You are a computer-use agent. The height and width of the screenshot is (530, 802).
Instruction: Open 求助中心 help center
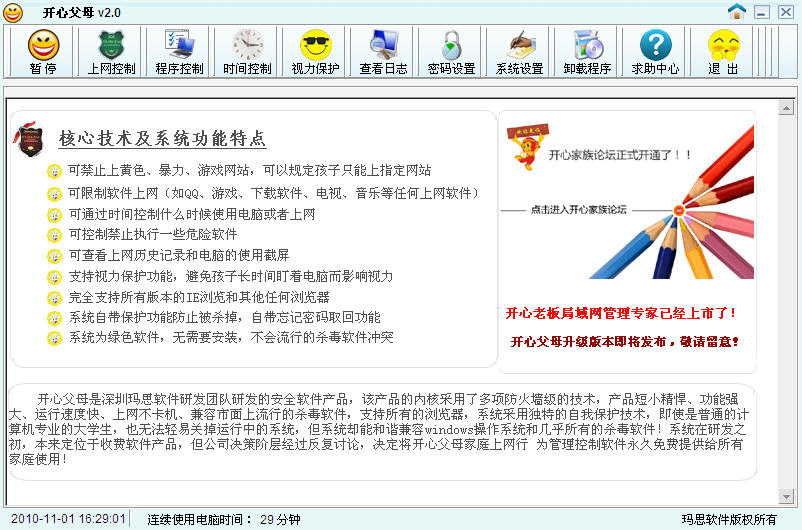click(x=655, y=47)
